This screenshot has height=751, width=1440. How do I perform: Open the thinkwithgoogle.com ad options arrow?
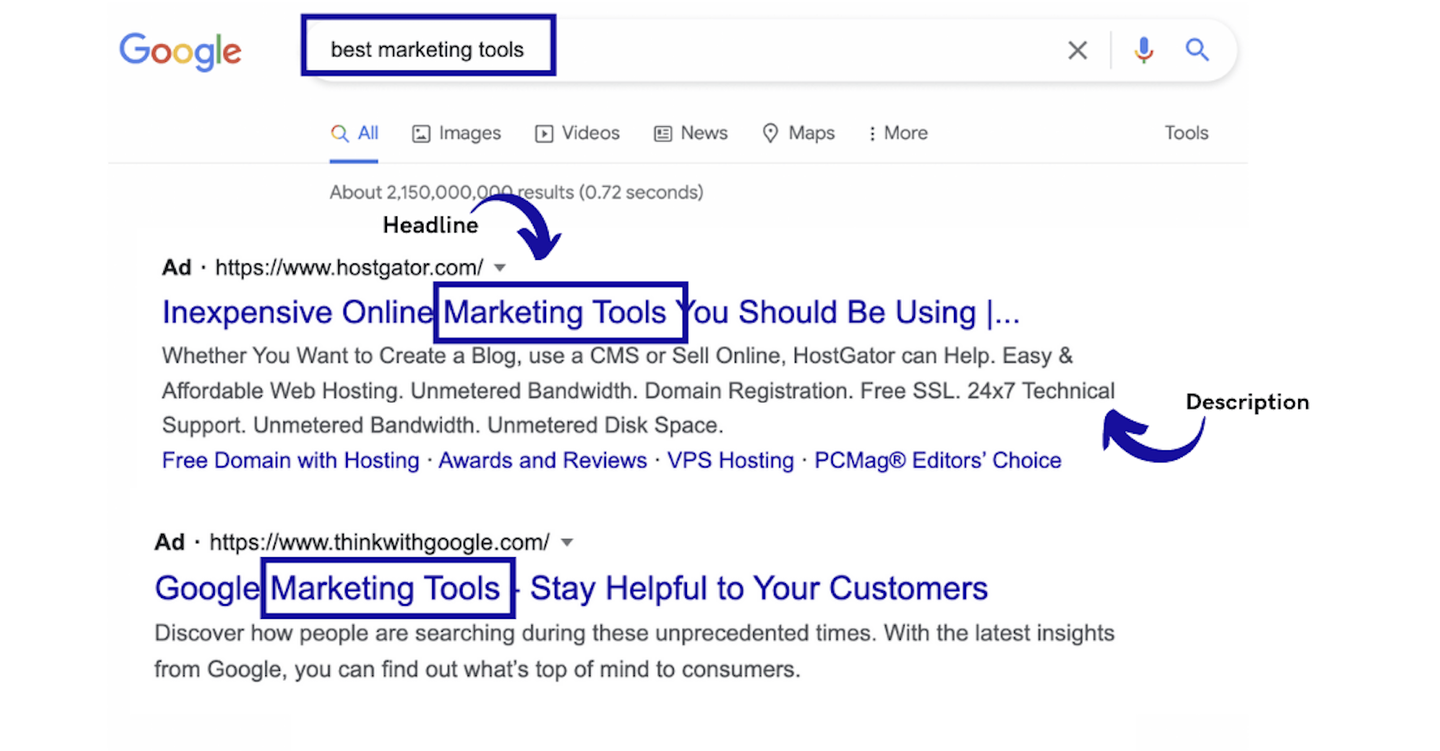point(567,541)
